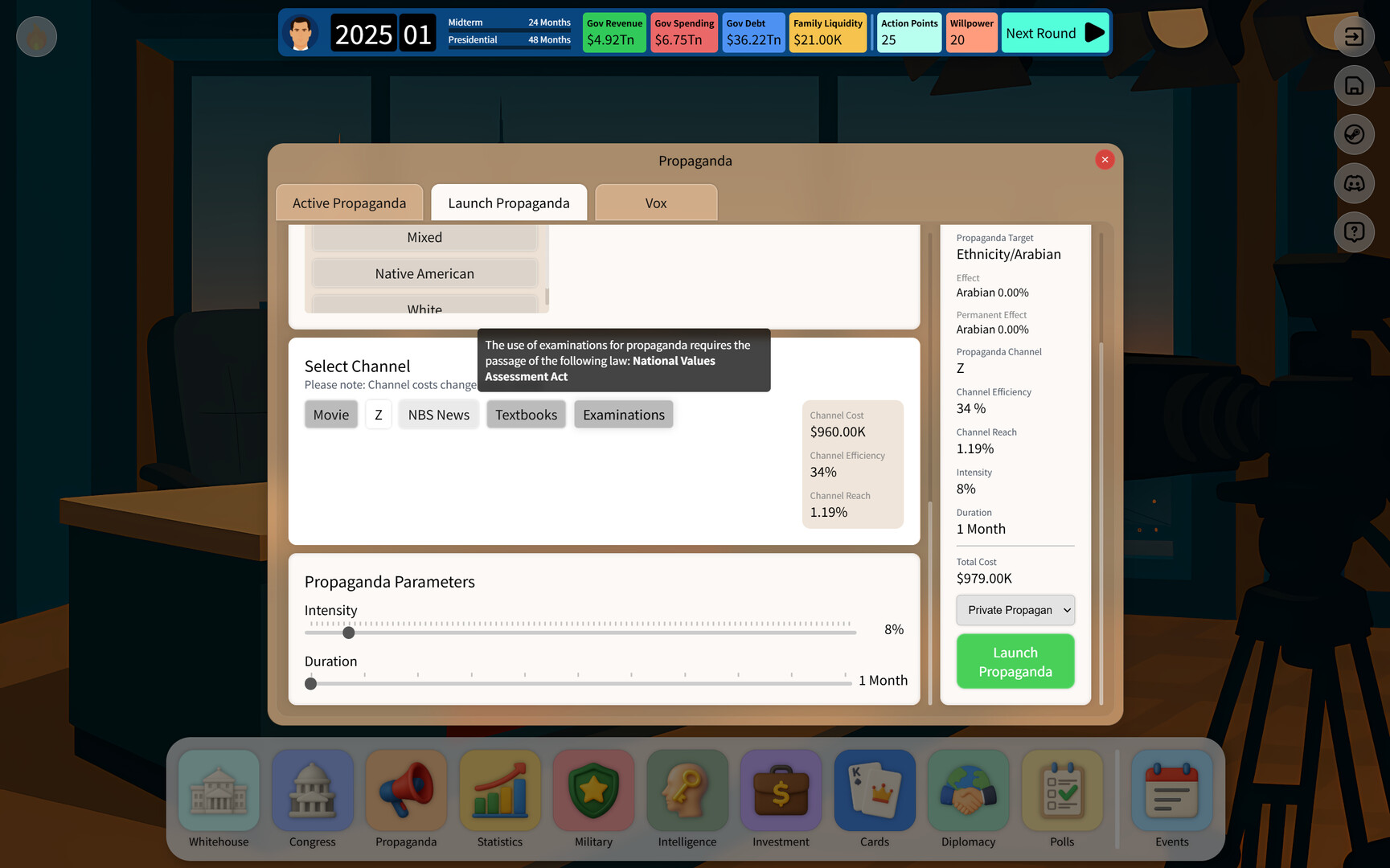The height and width of the screenshot is (868, 1390).
Task: Select the Launch Propaganda tab
Action: pos(509,203)
